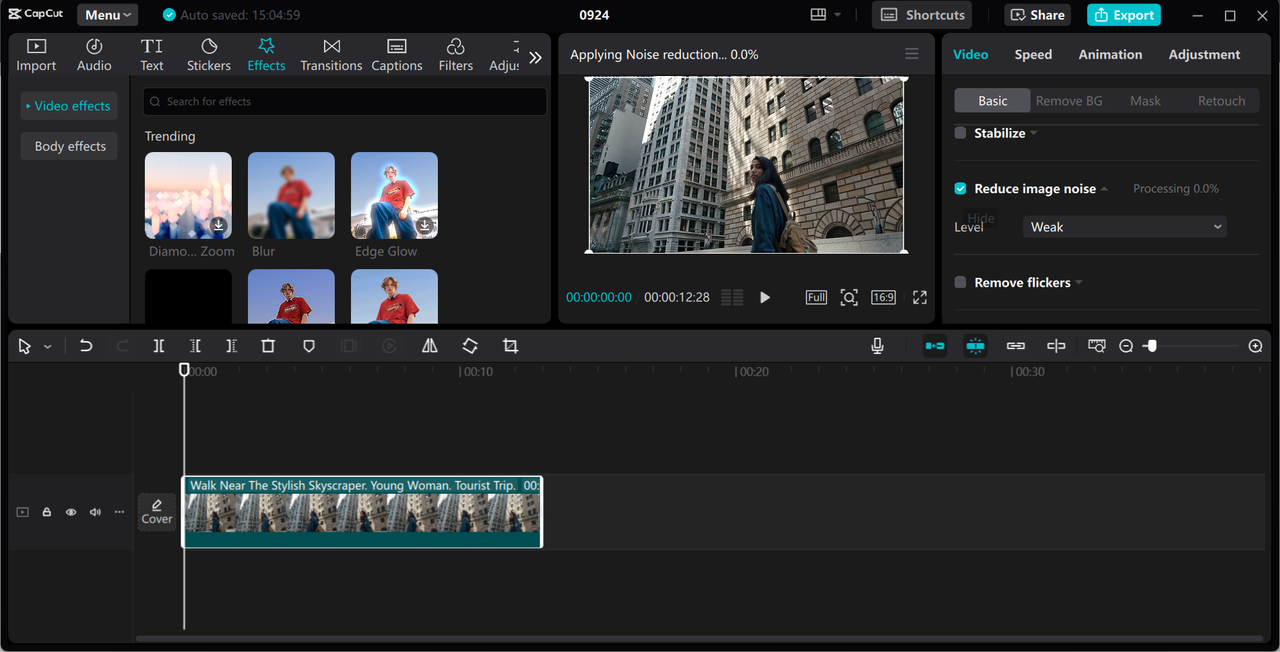Open the Captions tab
1280x652 pixels.
click(397, 55)
